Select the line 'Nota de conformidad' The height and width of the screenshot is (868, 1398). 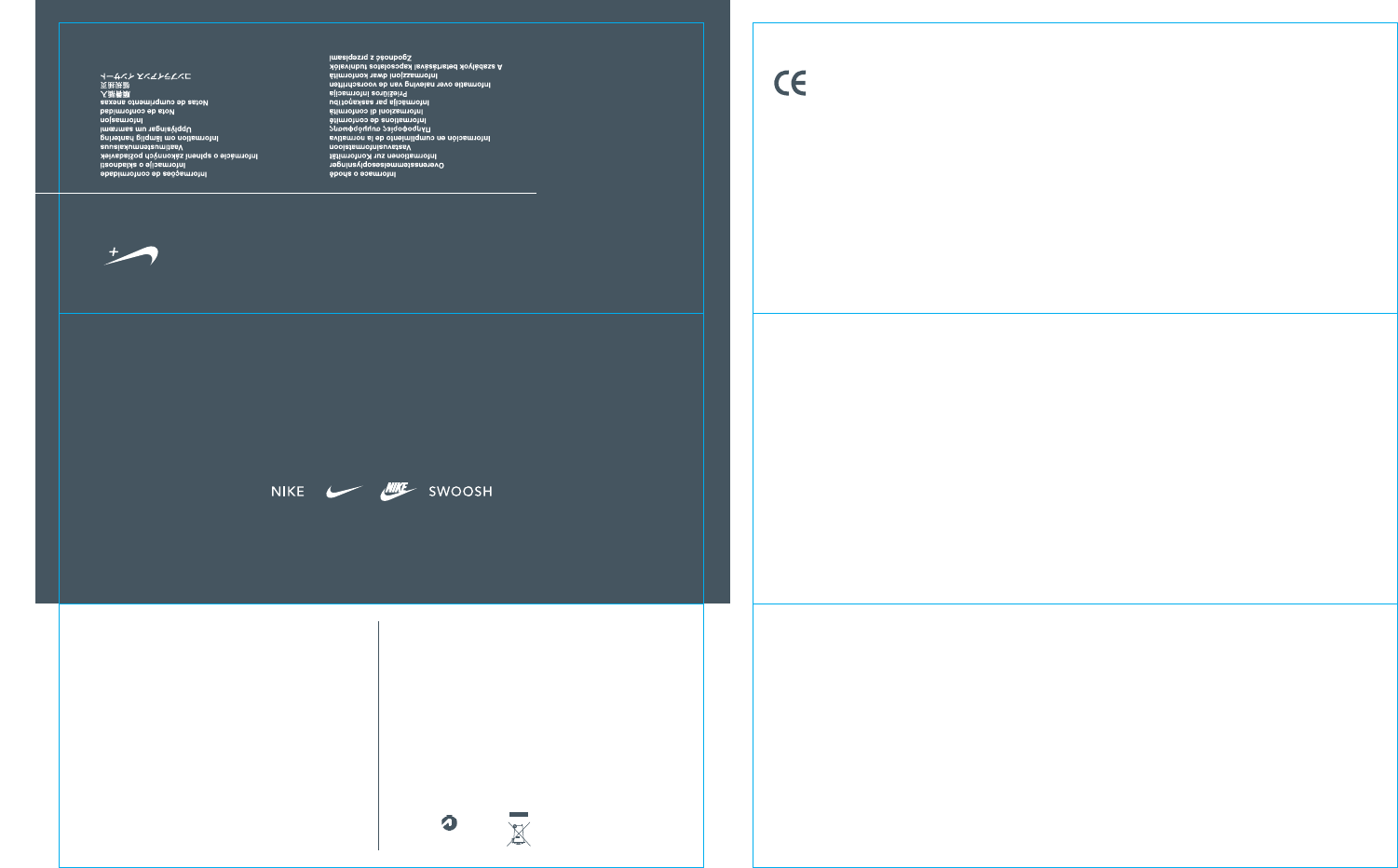tap(138, 111)
